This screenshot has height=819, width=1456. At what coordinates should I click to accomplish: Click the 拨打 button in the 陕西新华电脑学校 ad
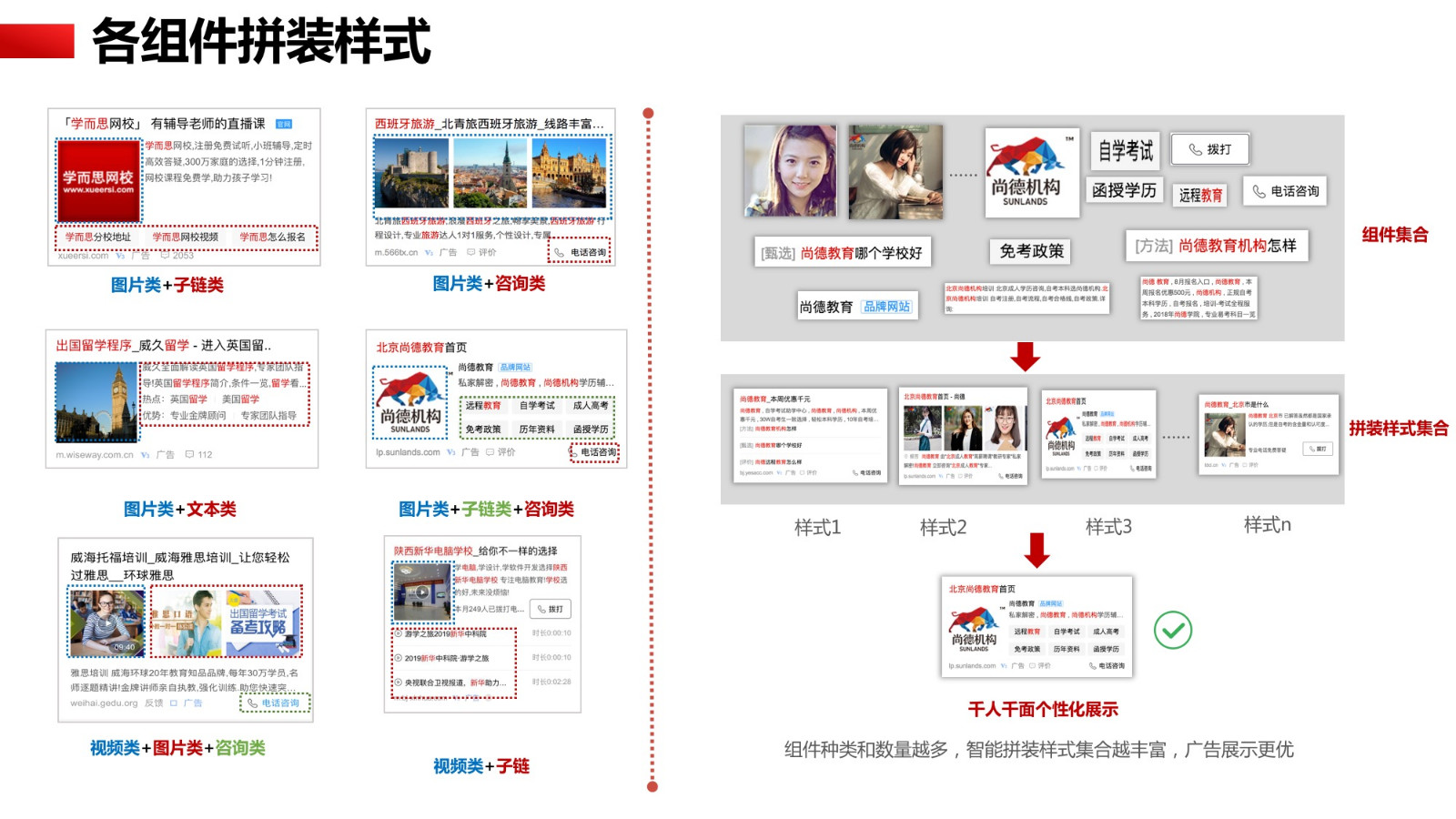pyautogui.click(x=551, y=609)
